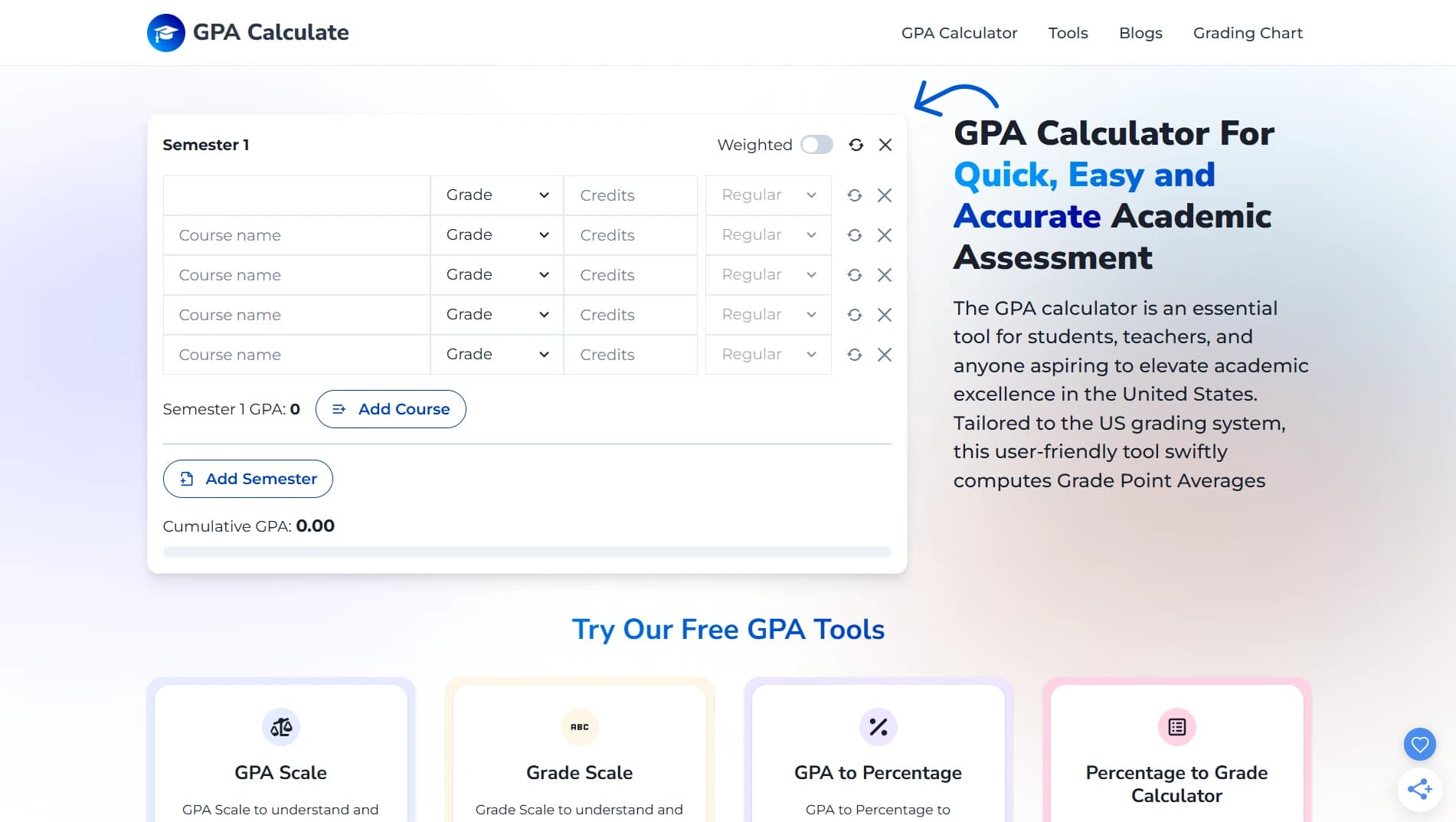Viewport: 1456px width, 822px height.
Task: Click the fifth row Credits field
Action: click(630, 355)
